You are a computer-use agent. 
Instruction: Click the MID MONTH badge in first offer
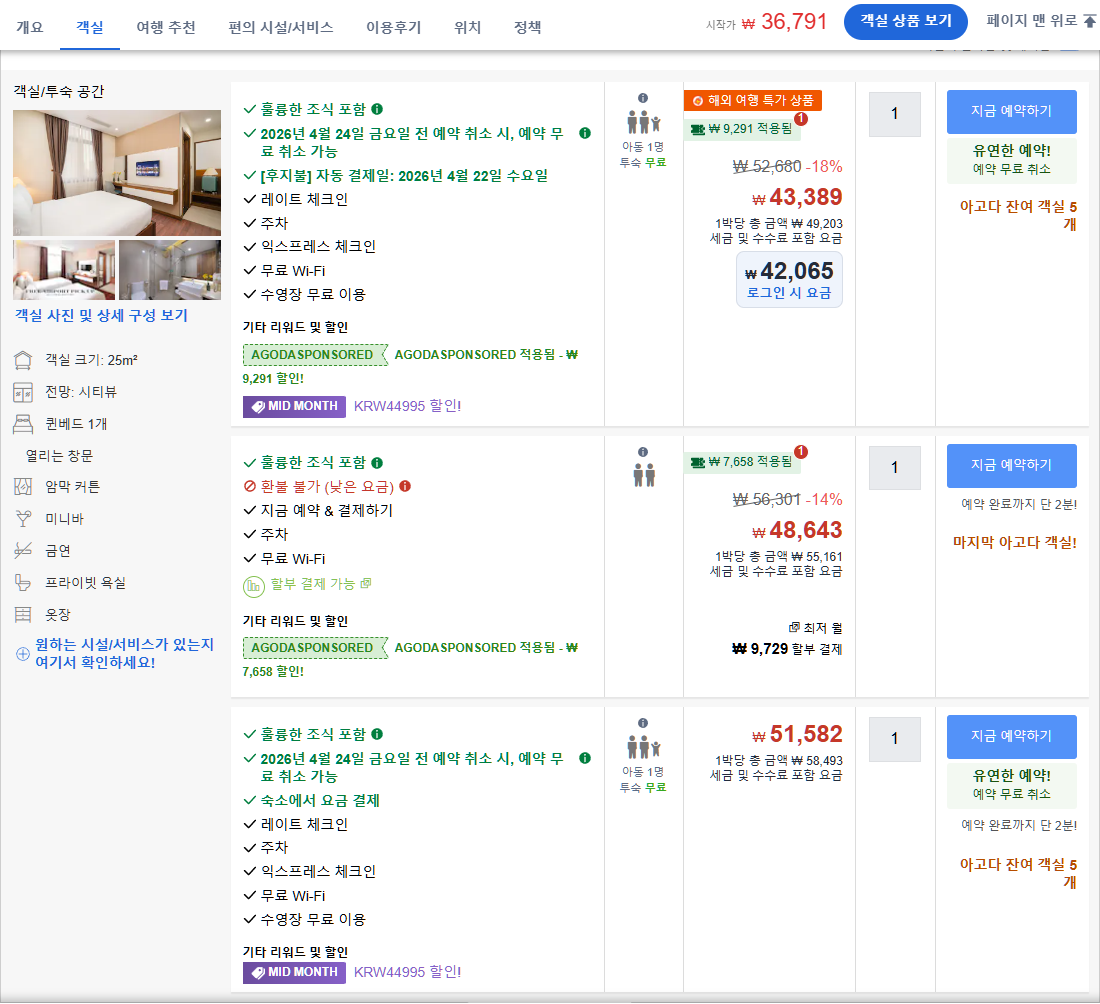[x=294, y=406]
